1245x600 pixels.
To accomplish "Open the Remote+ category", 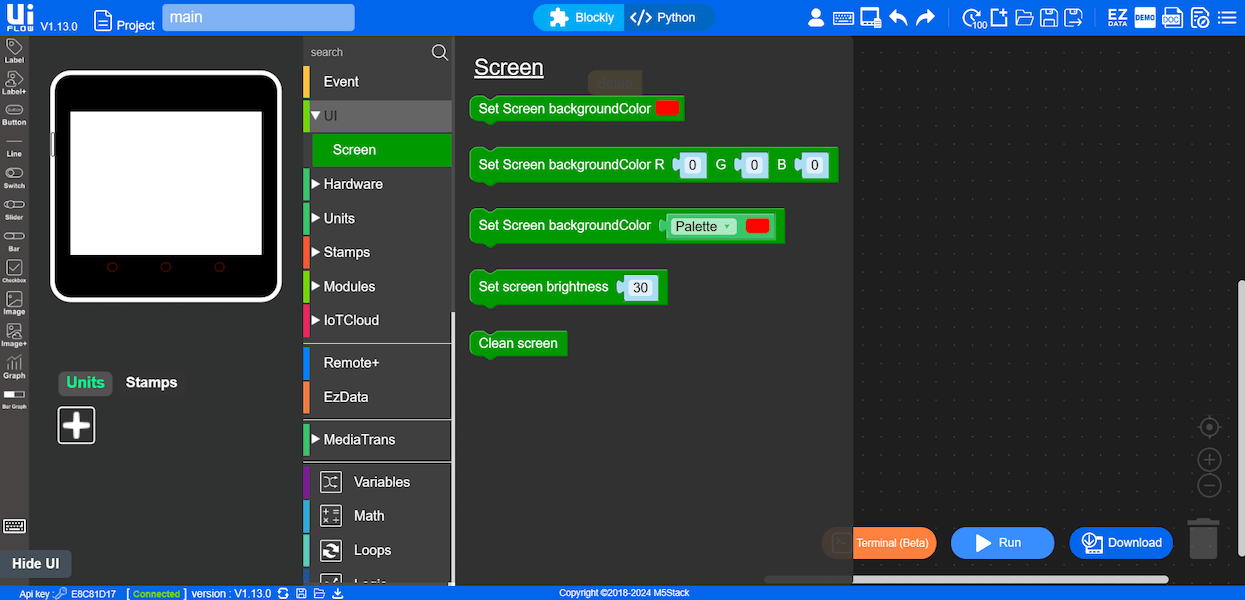I will (377, 363).
